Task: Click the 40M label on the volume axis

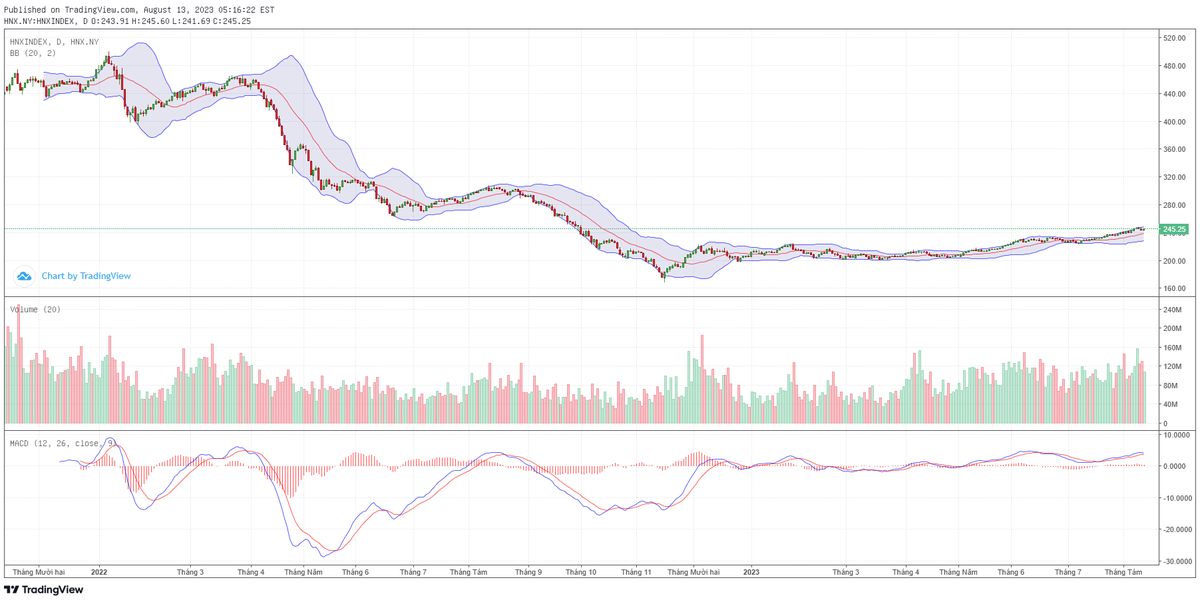Action: 1168,405
